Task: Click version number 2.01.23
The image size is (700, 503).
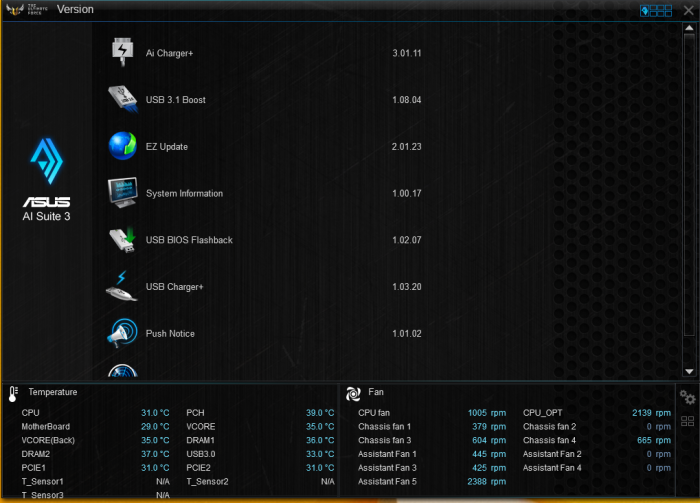Action: 407,147
